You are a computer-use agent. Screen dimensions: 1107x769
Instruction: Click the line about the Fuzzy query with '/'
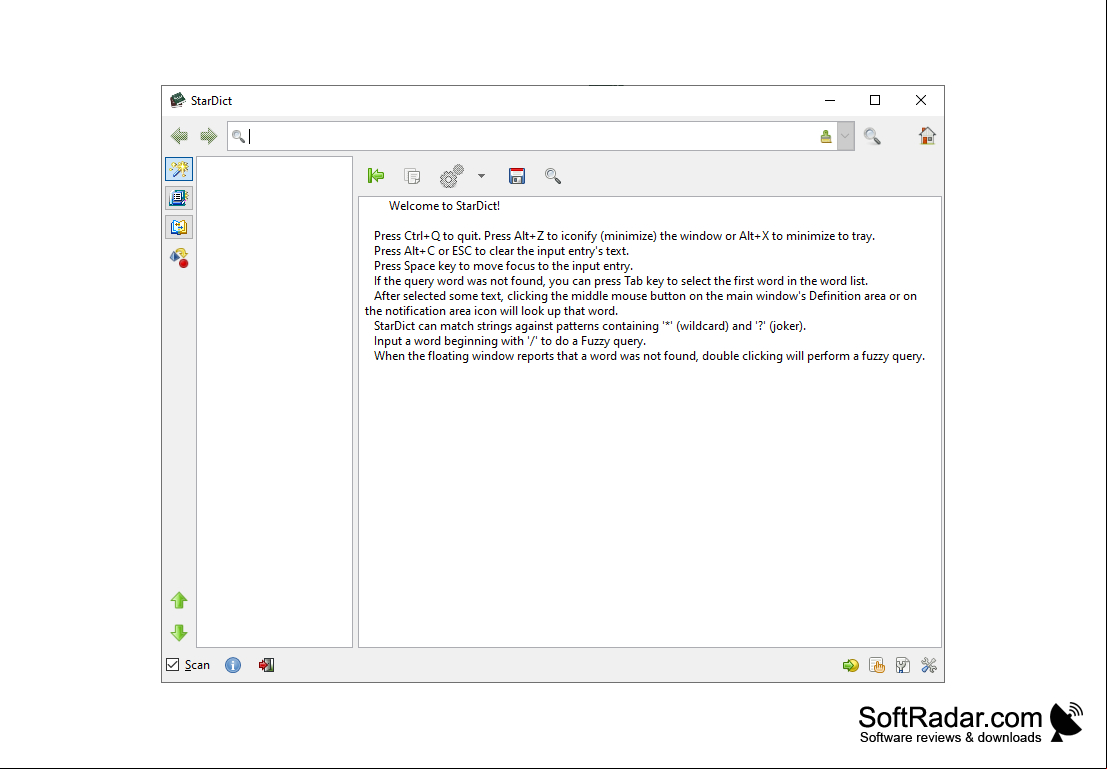click(x=510, y=341)
